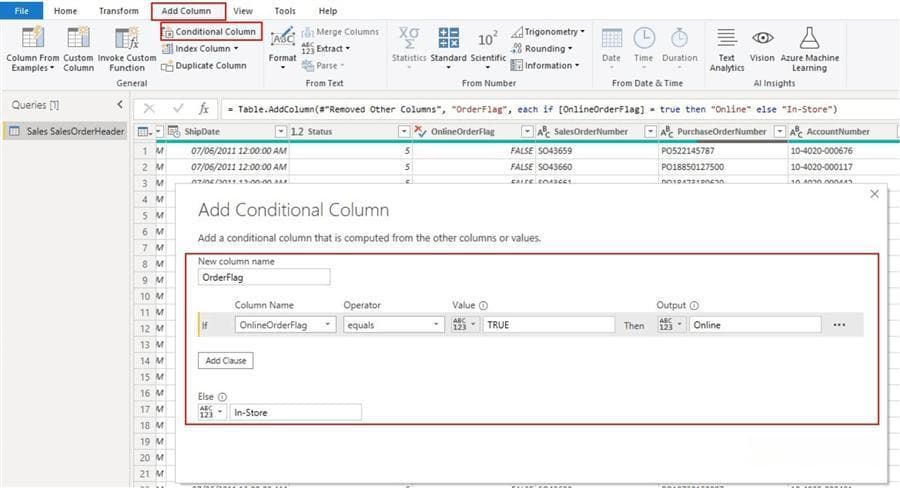
Task: Open Standard number operations
Action: [448, 48]
